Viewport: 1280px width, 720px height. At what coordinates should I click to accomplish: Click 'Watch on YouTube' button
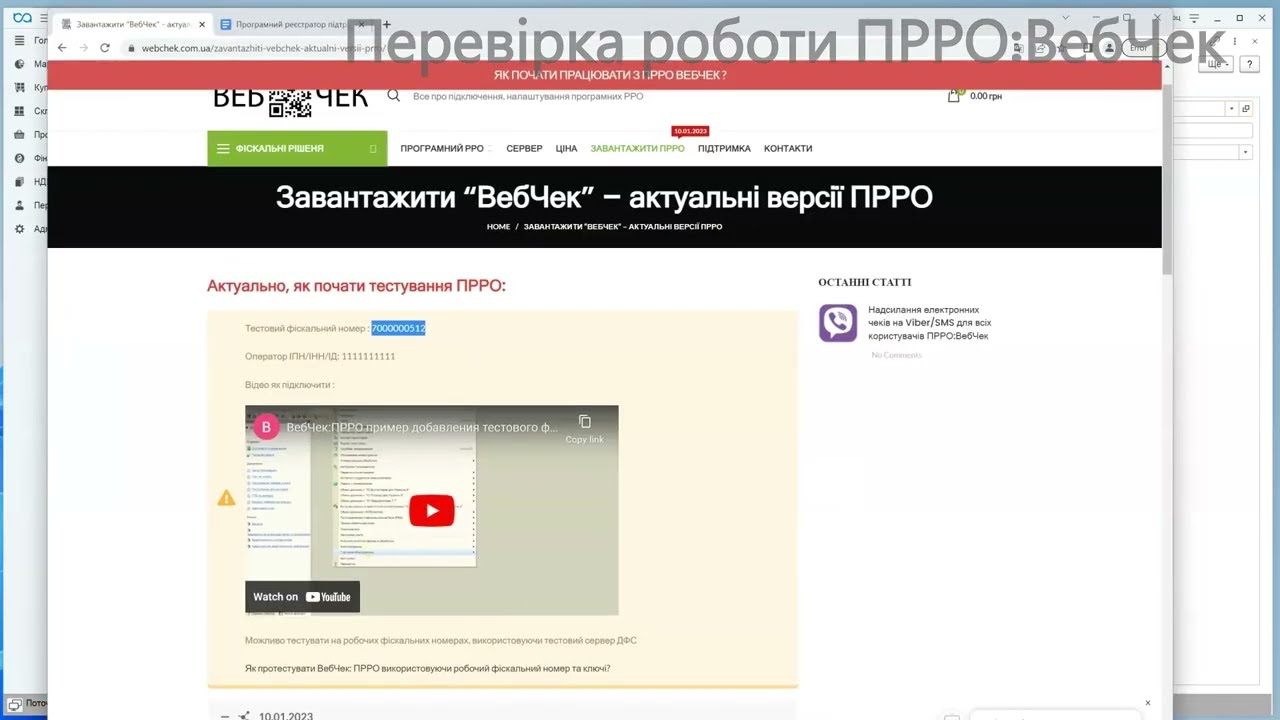pyautogui.click(x=302, y=597)
